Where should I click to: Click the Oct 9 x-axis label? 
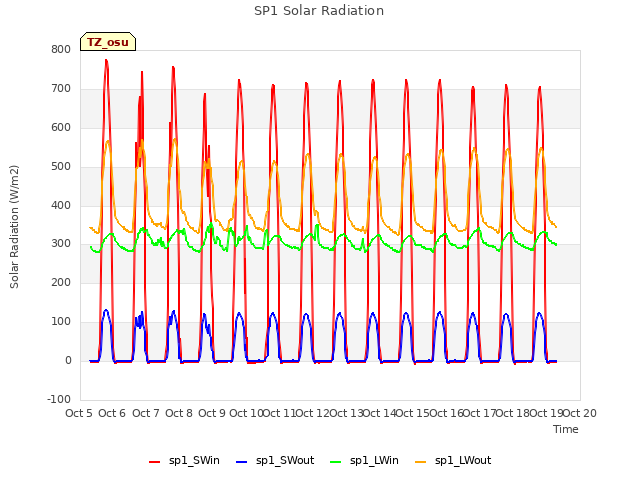pyautogui.click(x=212, y=413)
